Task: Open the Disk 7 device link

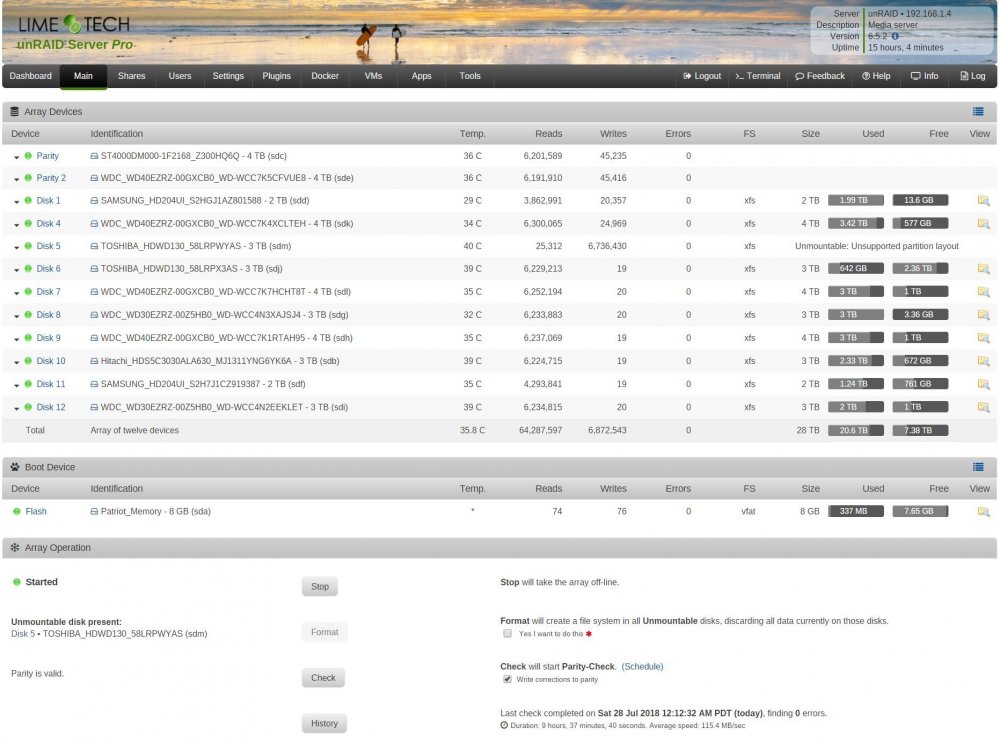Action: pos(48,292)
